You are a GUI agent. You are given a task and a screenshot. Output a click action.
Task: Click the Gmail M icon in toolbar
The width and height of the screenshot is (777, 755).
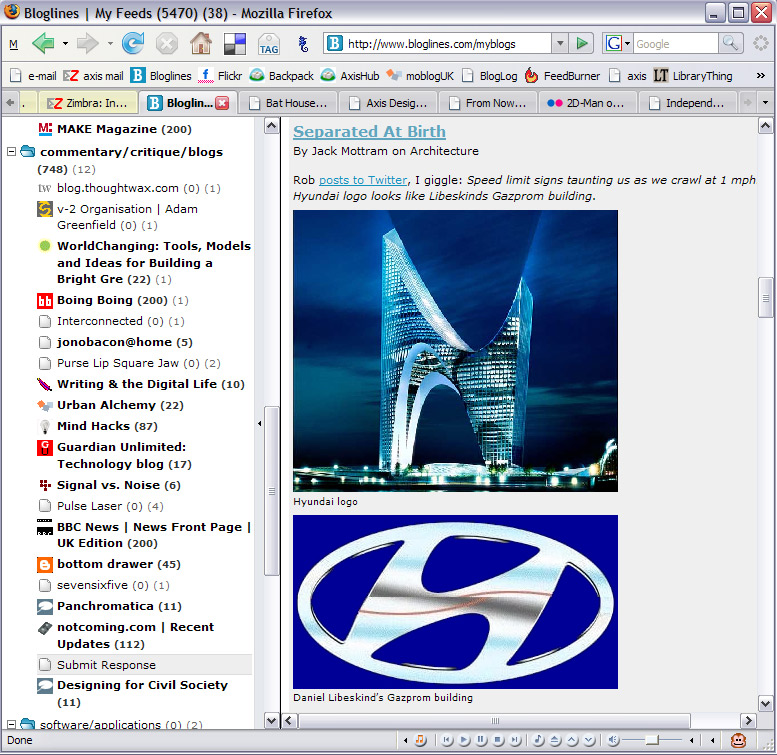[13, 45]
